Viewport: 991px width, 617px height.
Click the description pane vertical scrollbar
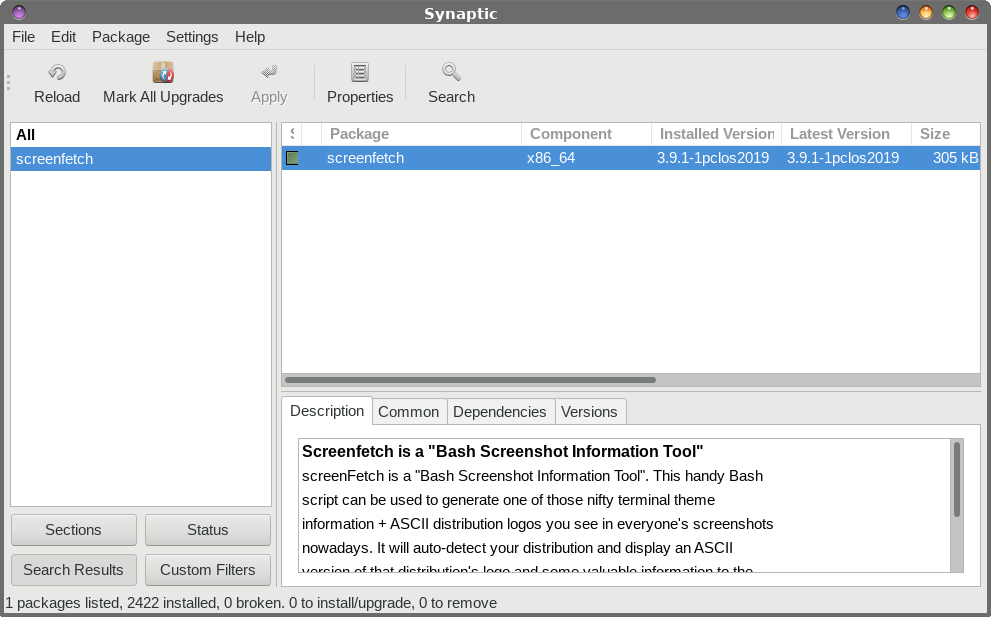[957, 479]
